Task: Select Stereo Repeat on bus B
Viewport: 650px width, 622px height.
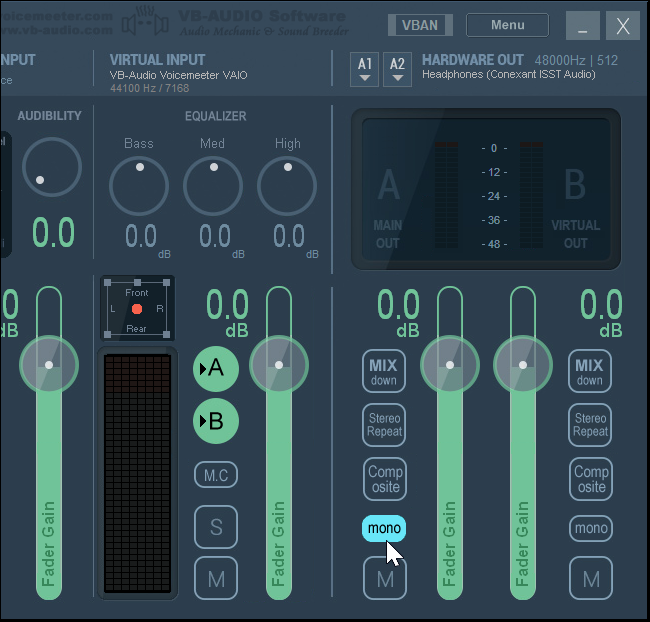Action: click(x=590, y=425)
